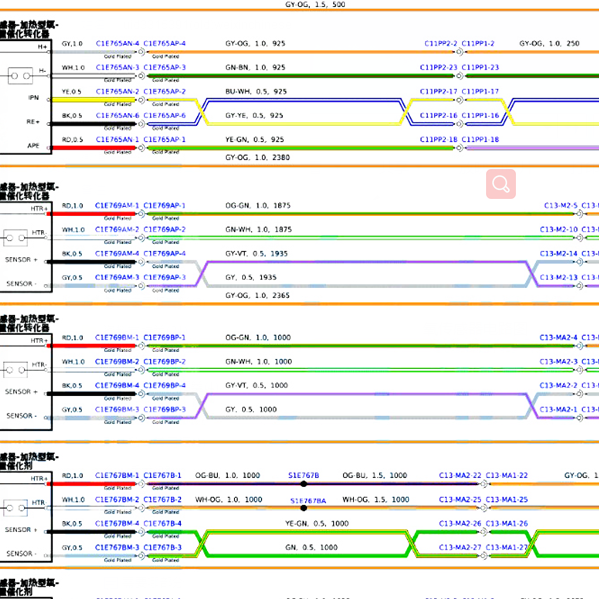This screenshot has width=599, height=599.
Task: Click connector reference C1E765AN-1
Action: [x=117, y=139]
